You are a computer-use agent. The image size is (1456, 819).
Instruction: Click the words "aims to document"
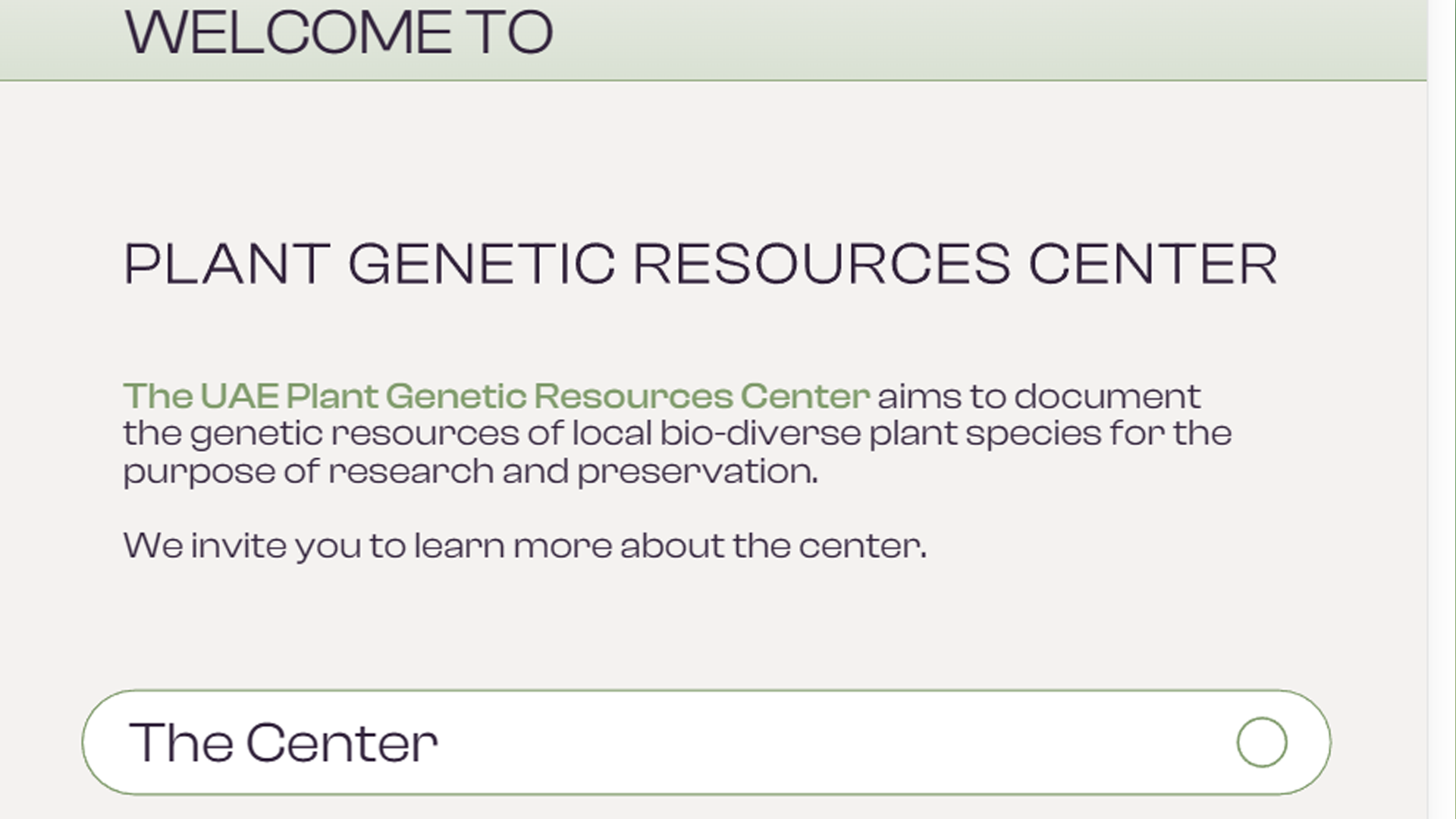click(x=1038, y=396)
